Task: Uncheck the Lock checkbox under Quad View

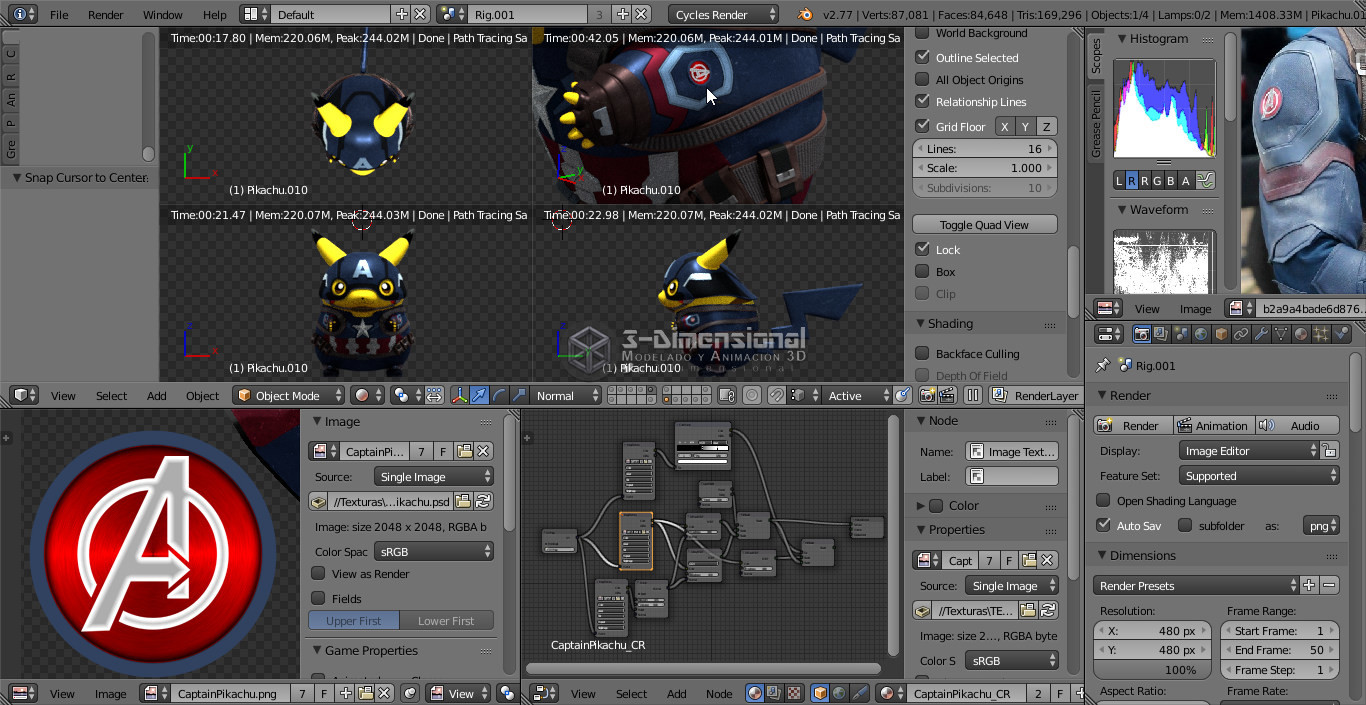Action: point(923,249)
